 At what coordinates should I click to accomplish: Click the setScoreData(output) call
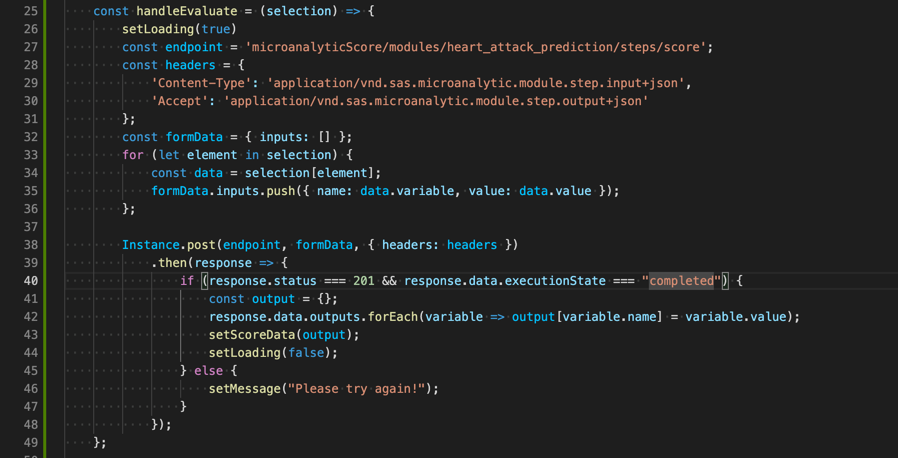(283, 335)
